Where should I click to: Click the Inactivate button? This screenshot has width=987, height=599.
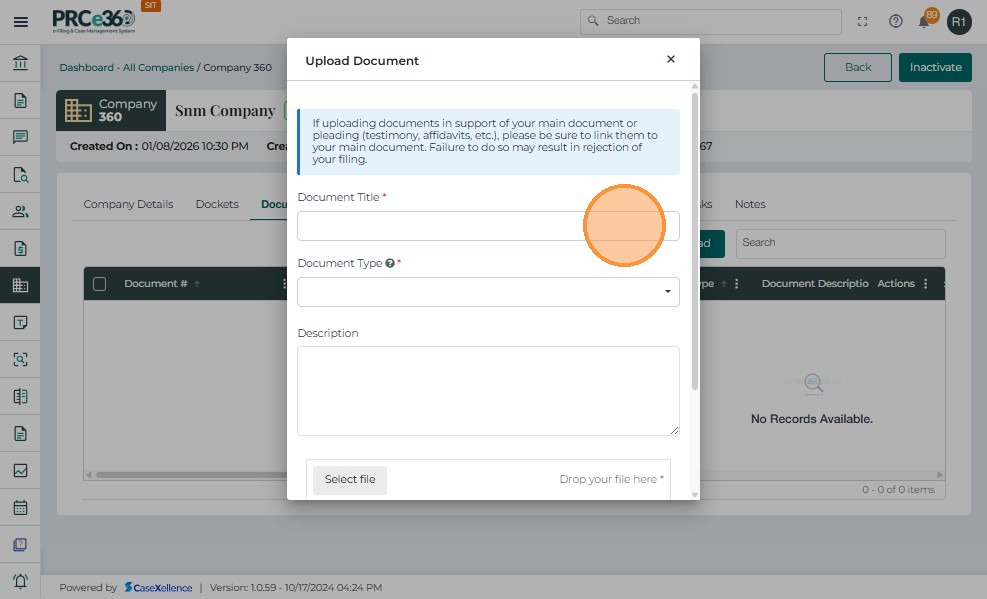click(935, 67)
